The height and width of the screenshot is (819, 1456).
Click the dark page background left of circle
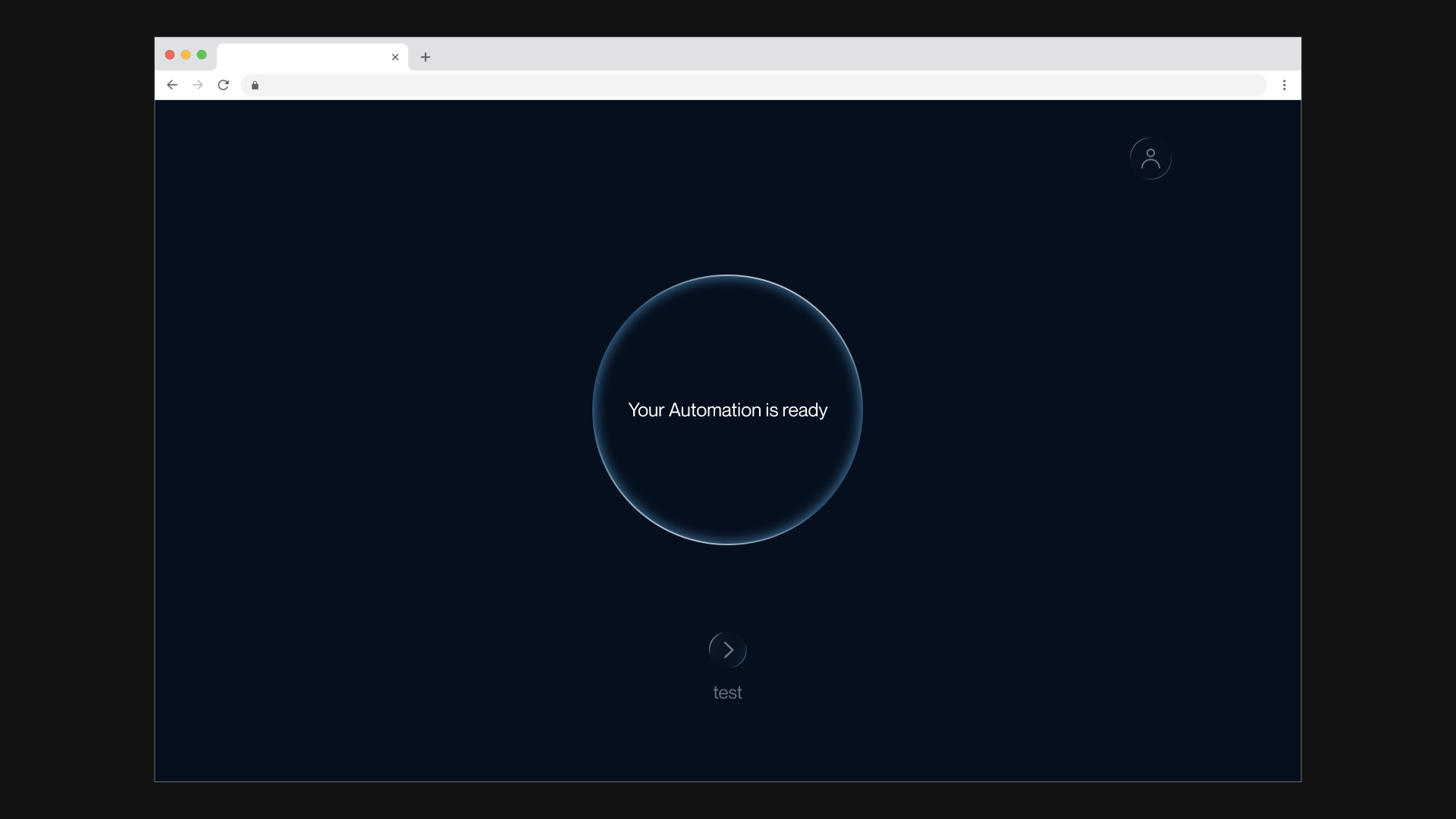[x=379, y=409]
